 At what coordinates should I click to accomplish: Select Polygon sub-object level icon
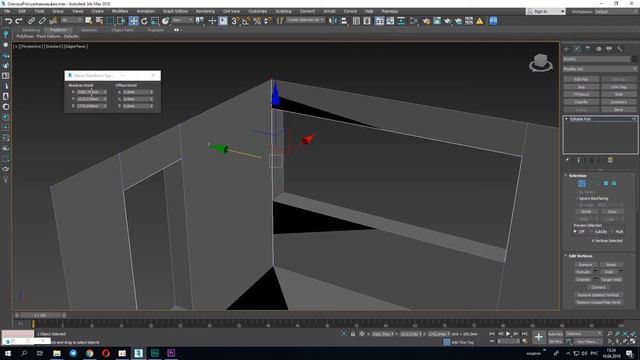tap(606, 184)
